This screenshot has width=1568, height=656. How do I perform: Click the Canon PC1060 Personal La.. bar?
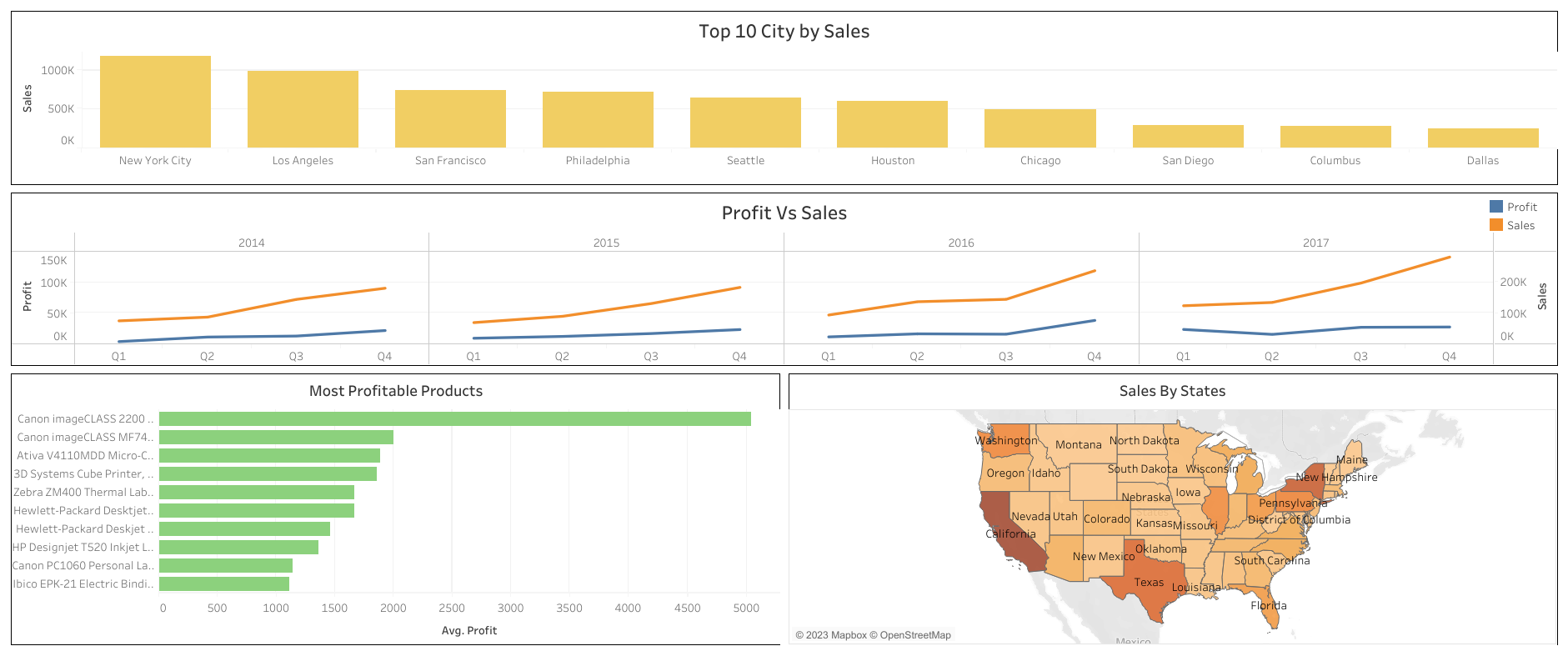pyautogui.click(x=226, y=565)
